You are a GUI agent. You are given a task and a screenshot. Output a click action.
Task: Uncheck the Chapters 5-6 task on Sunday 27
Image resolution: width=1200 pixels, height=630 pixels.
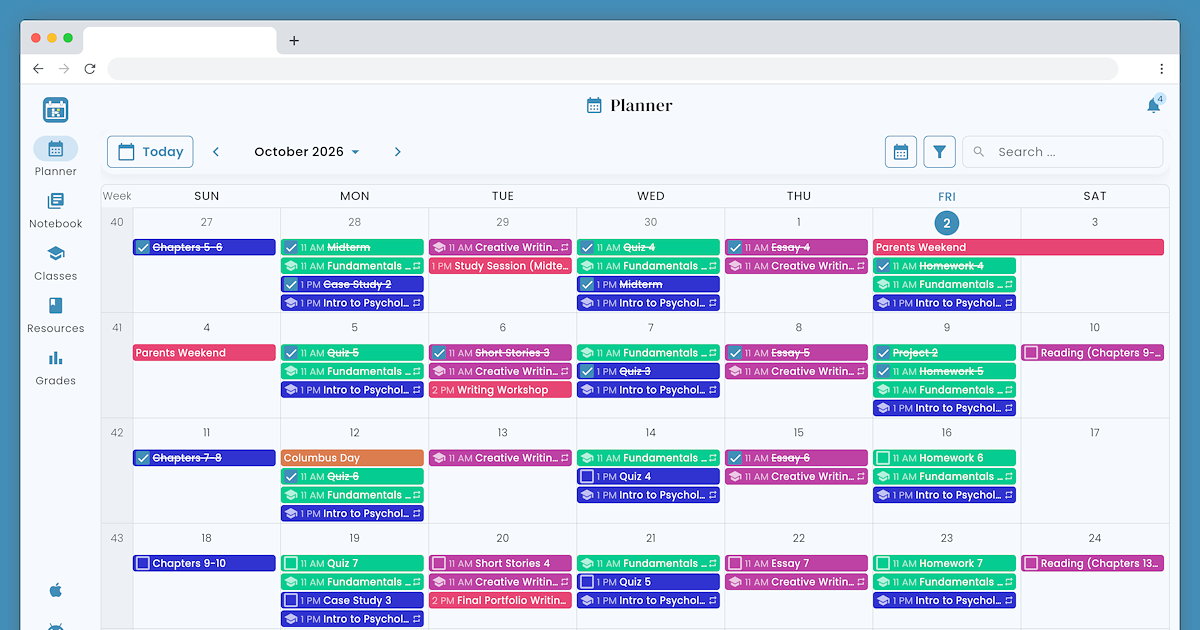coord(143,247)
